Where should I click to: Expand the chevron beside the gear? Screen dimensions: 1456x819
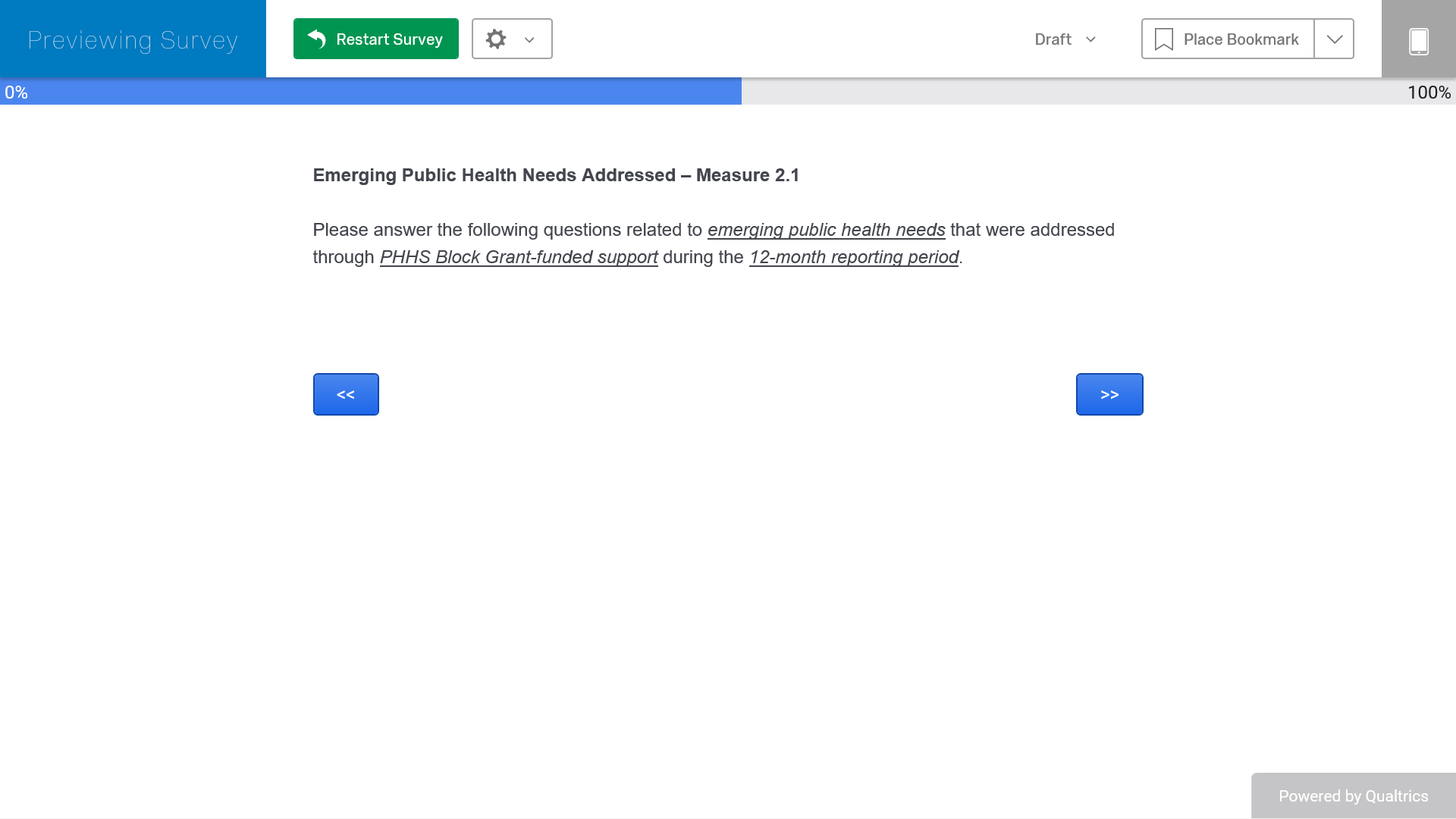pos(529,40)
